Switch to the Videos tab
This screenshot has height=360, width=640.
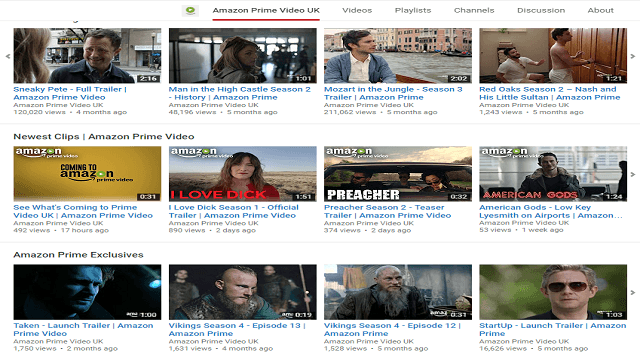point(357,10)
